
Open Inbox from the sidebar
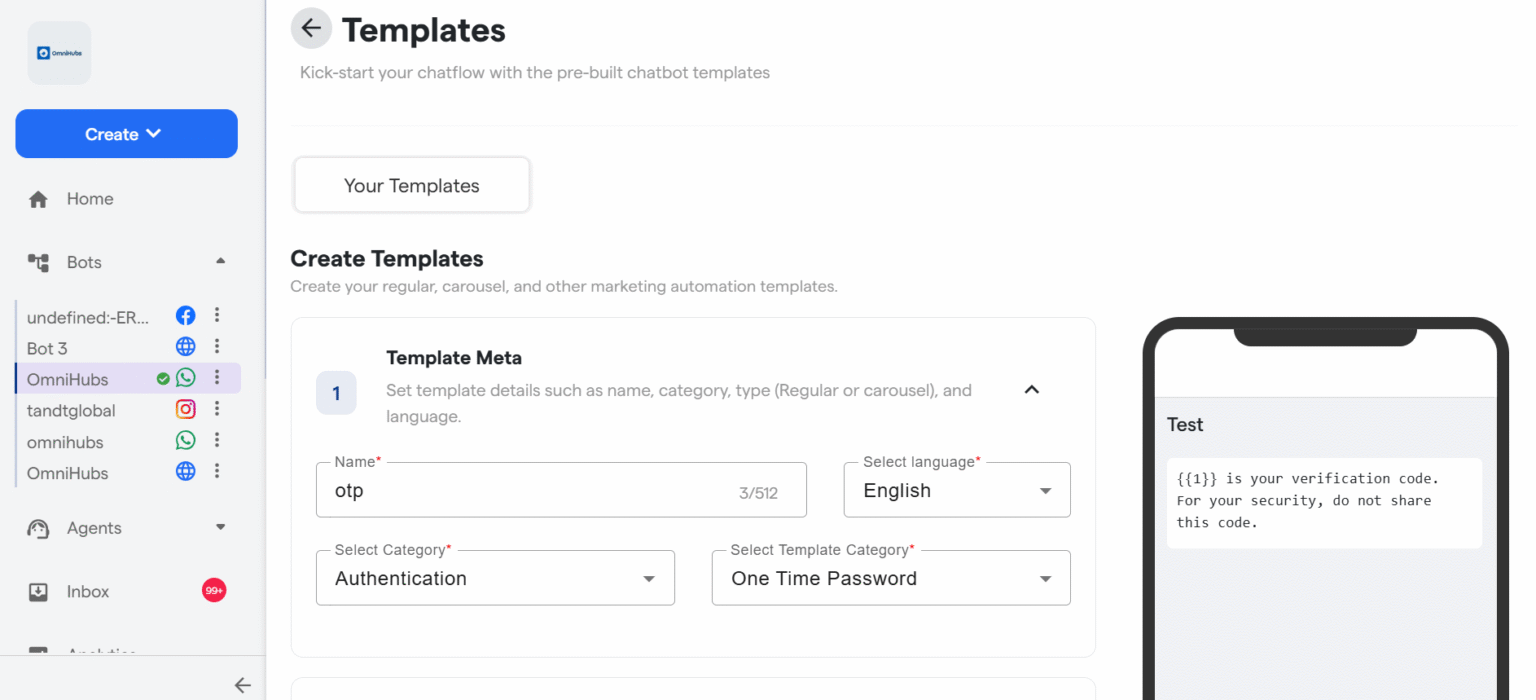coord(88,592)
